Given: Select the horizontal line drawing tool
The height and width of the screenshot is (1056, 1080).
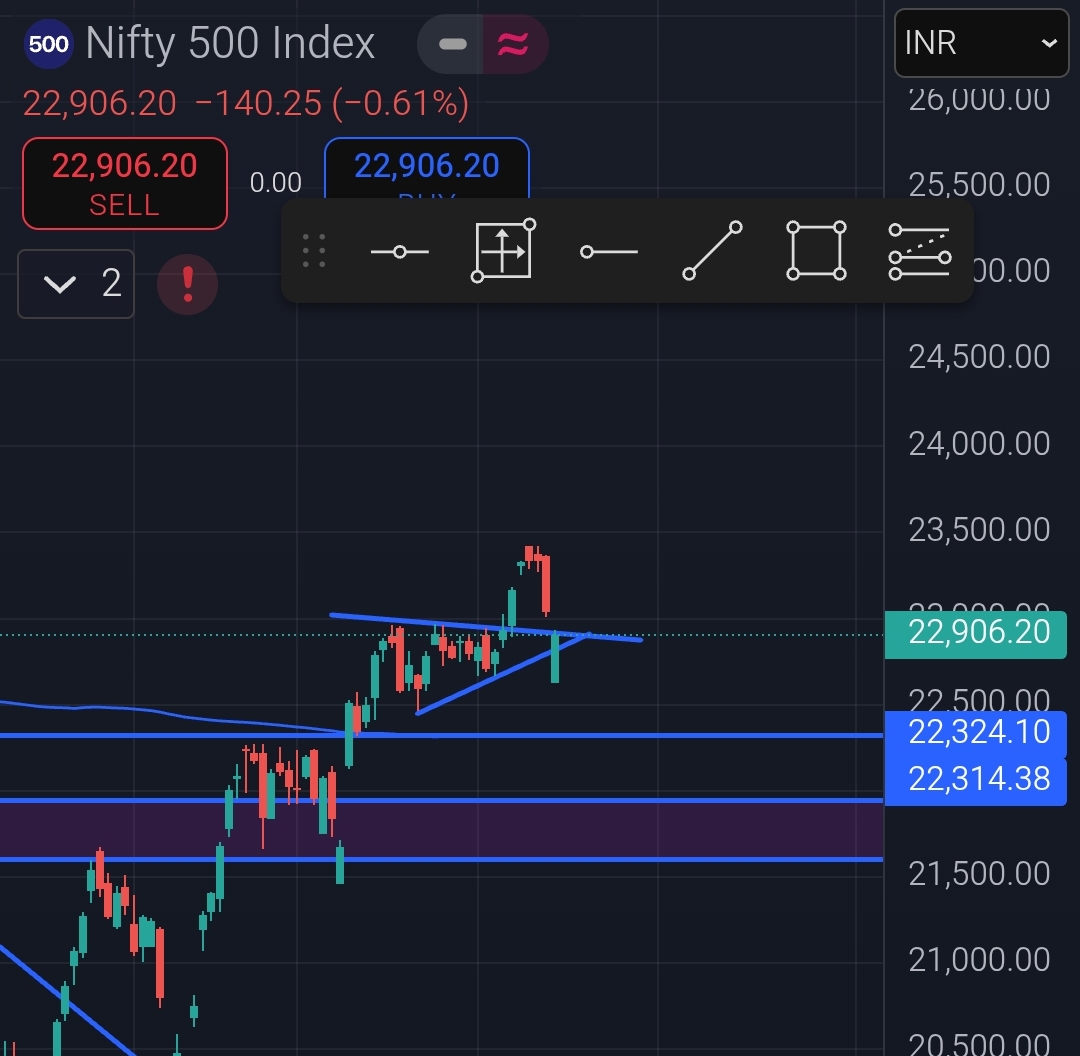Looking at the screenshot, I should tap(399, 251).
